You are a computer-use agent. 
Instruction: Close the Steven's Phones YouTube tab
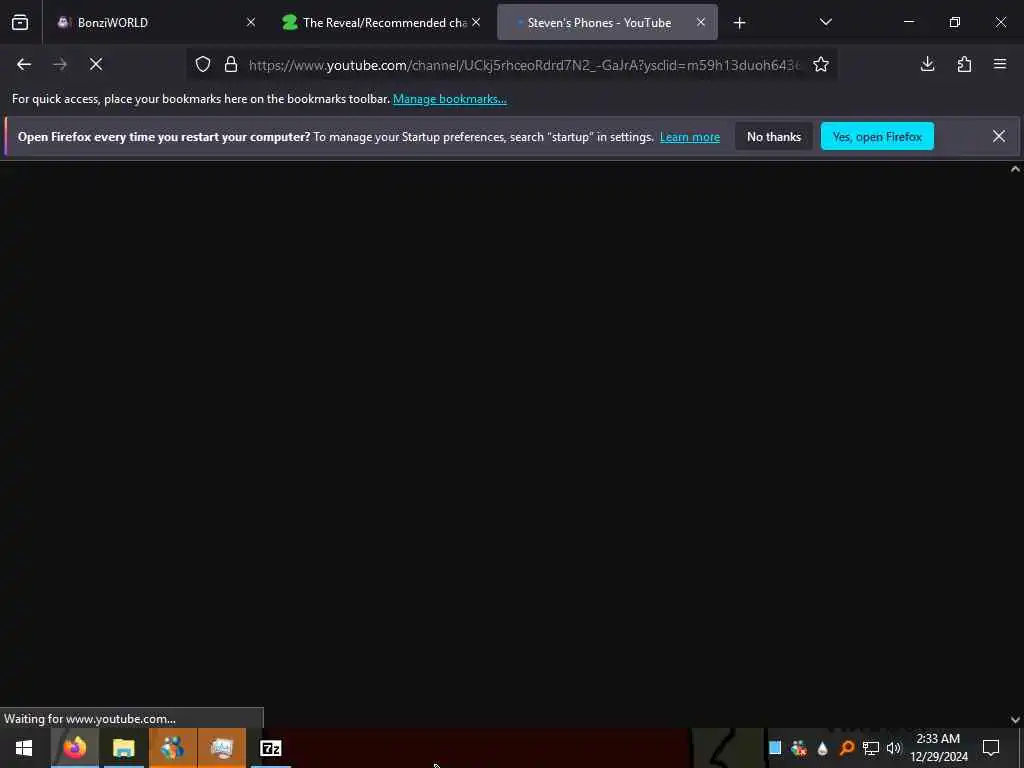coord(701,22)
